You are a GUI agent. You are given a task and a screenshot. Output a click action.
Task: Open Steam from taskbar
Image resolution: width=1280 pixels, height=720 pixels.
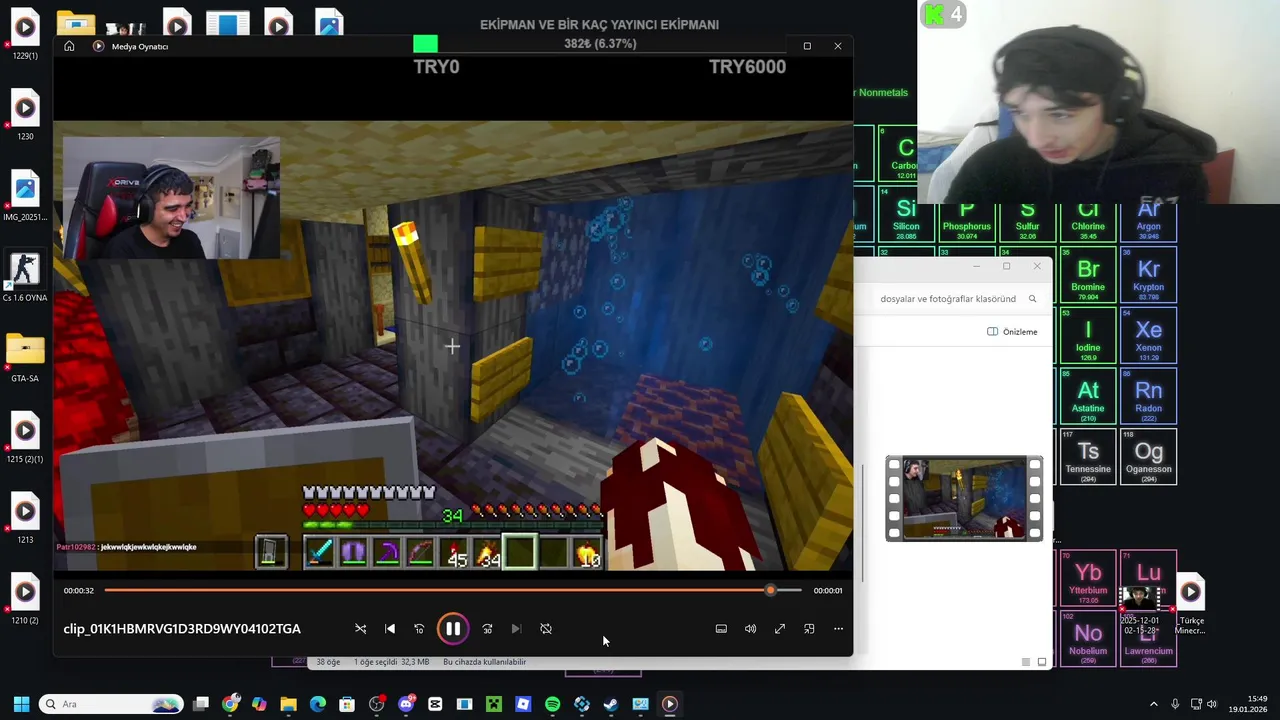tap(611, 704)
